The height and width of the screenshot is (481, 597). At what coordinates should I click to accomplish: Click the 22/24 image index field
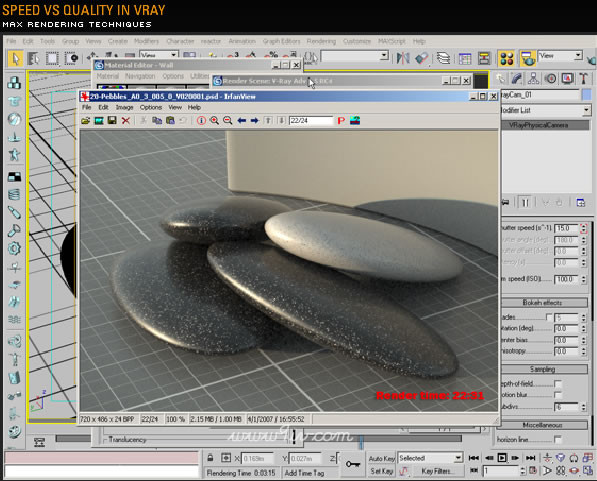[310, 121]
